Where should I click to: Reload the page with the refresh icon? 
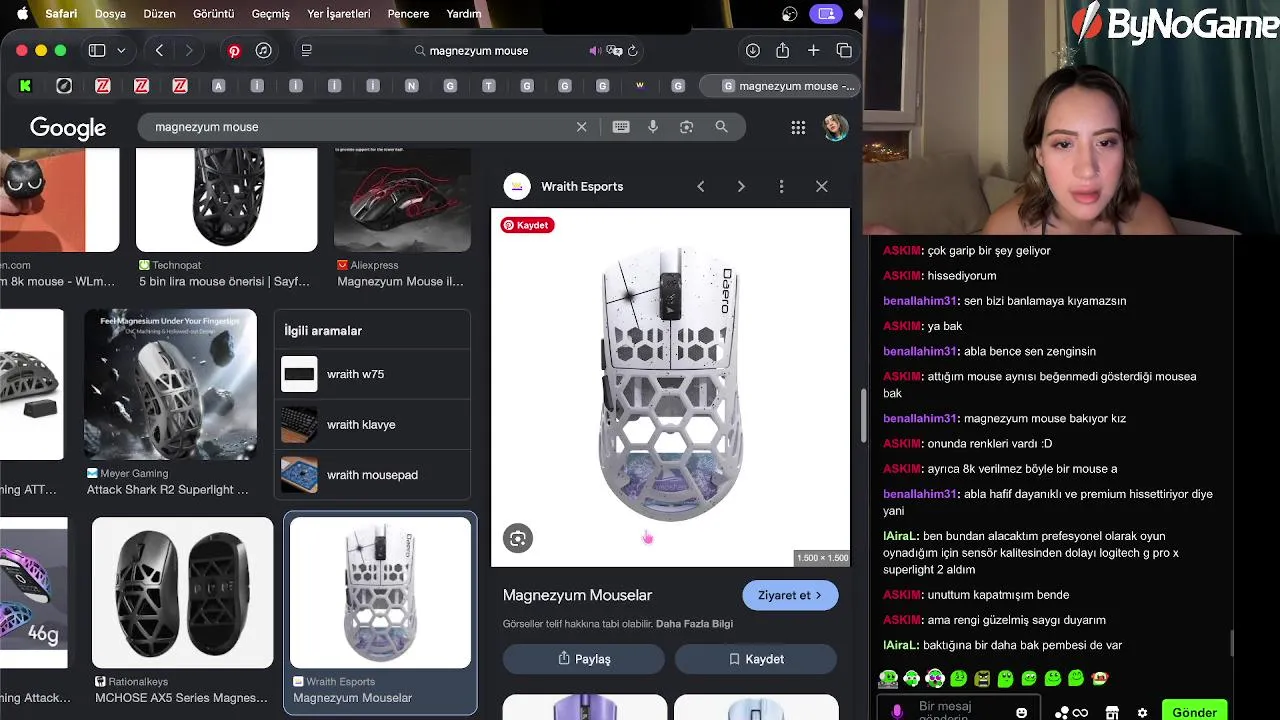(633, 51)
